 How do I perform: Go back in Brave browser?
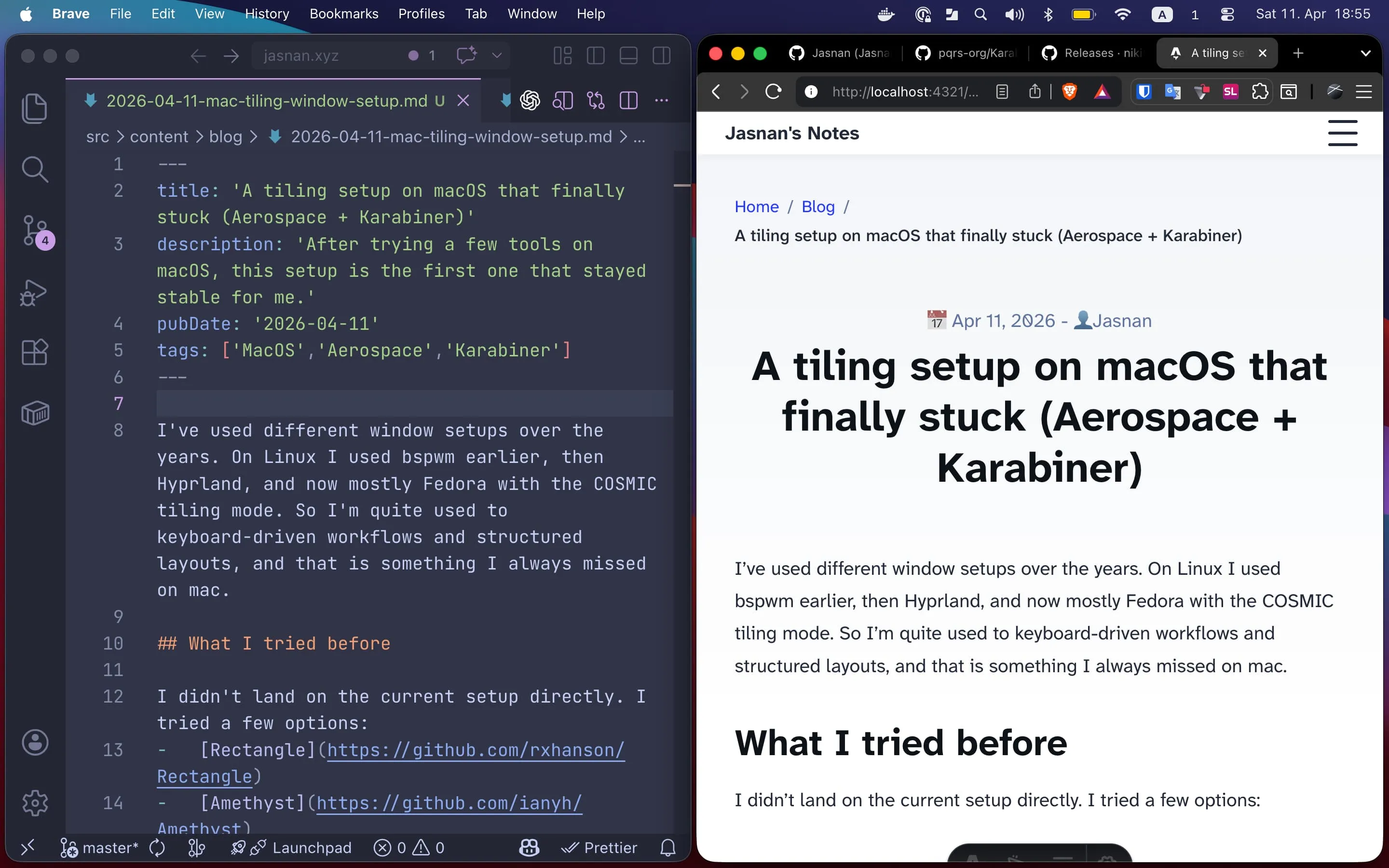point(716,92)
